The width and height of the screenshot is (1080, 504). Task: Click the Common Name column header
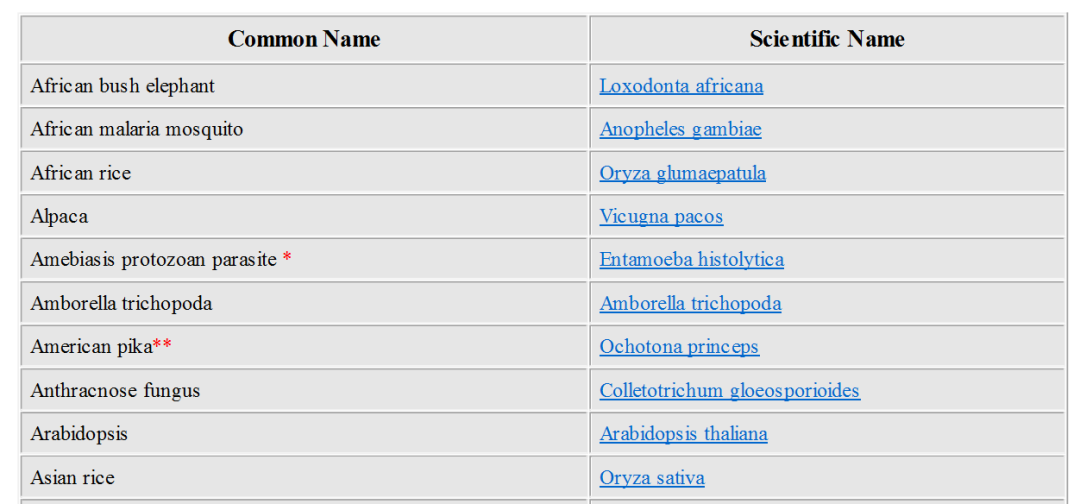click(x=304, y=39)
